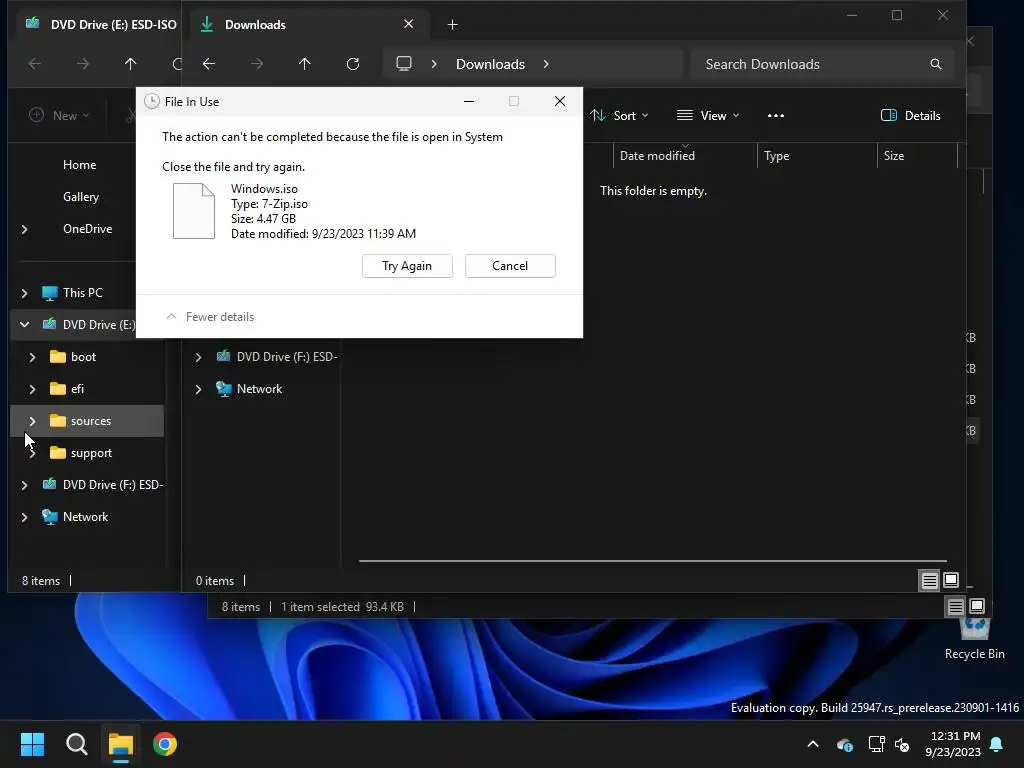Click File Explorer on the taskbar

[x=121, y=744]
